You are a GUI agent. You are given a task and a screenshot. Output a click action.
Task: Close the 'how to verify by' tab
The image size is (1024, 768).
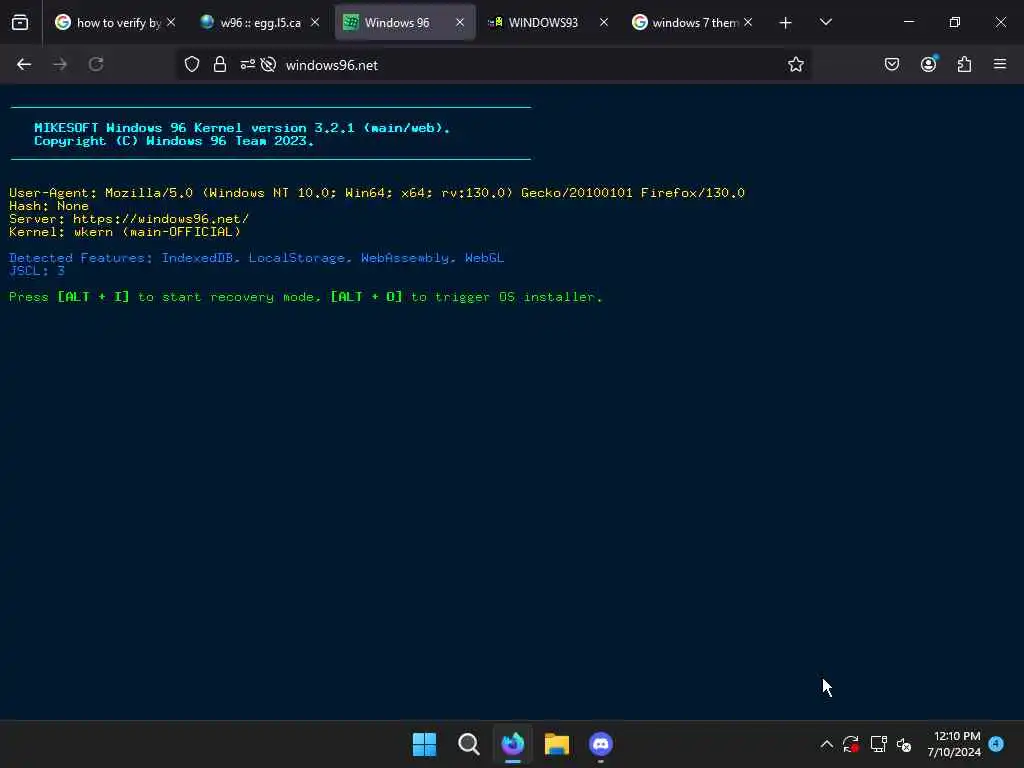click(x=171, y=23)
